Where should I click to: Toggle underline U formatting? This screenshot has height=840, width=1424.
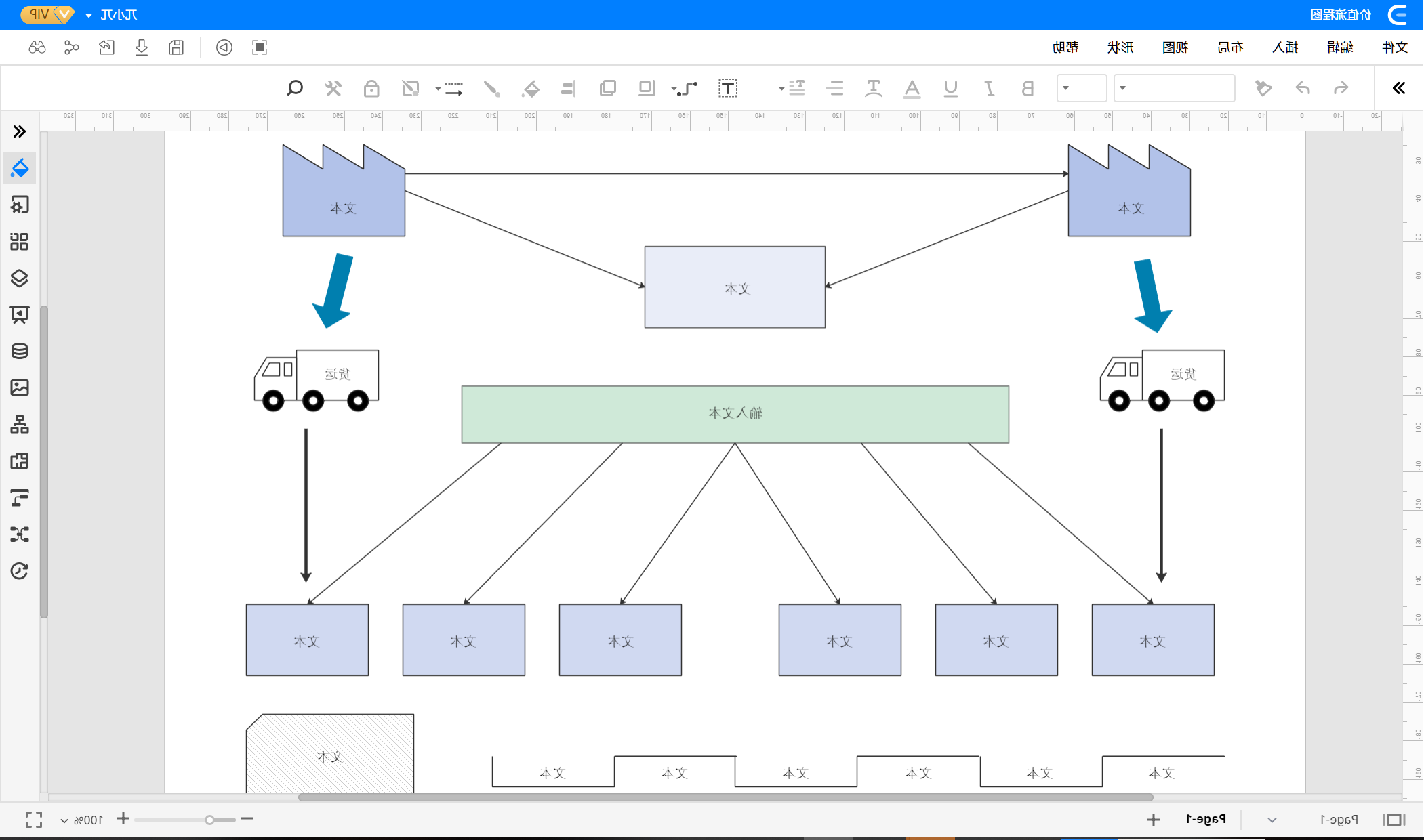click(x=951, y=88)
